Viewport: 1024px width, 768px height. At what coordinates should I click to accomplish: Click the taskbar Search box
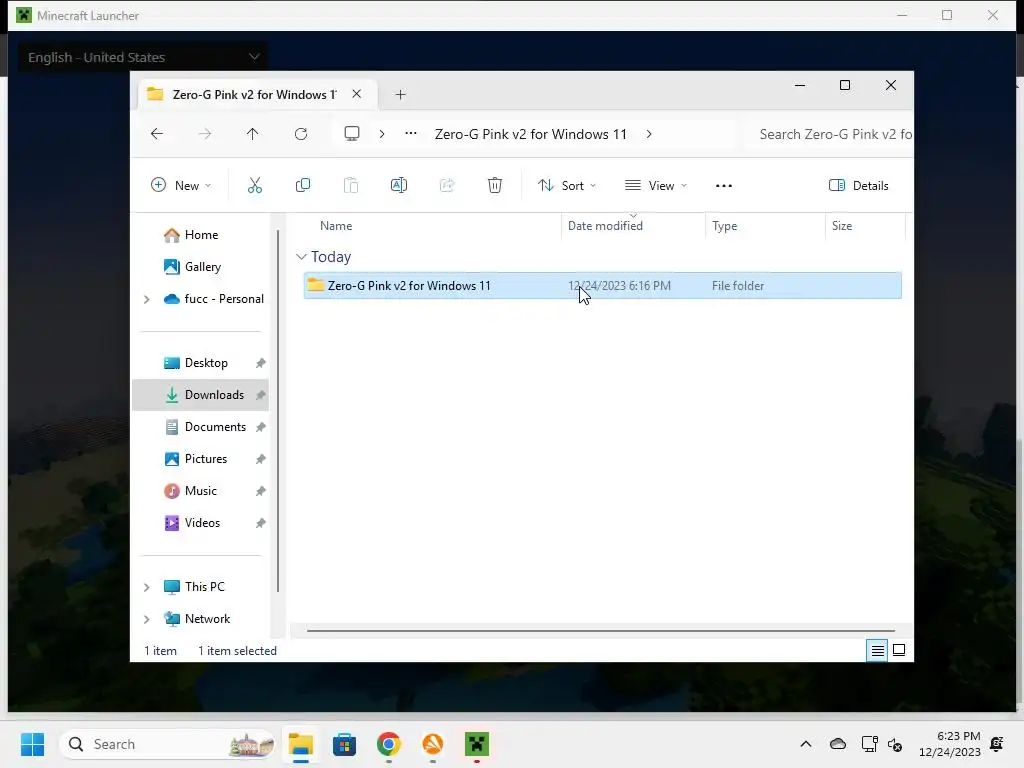(168, 744)
